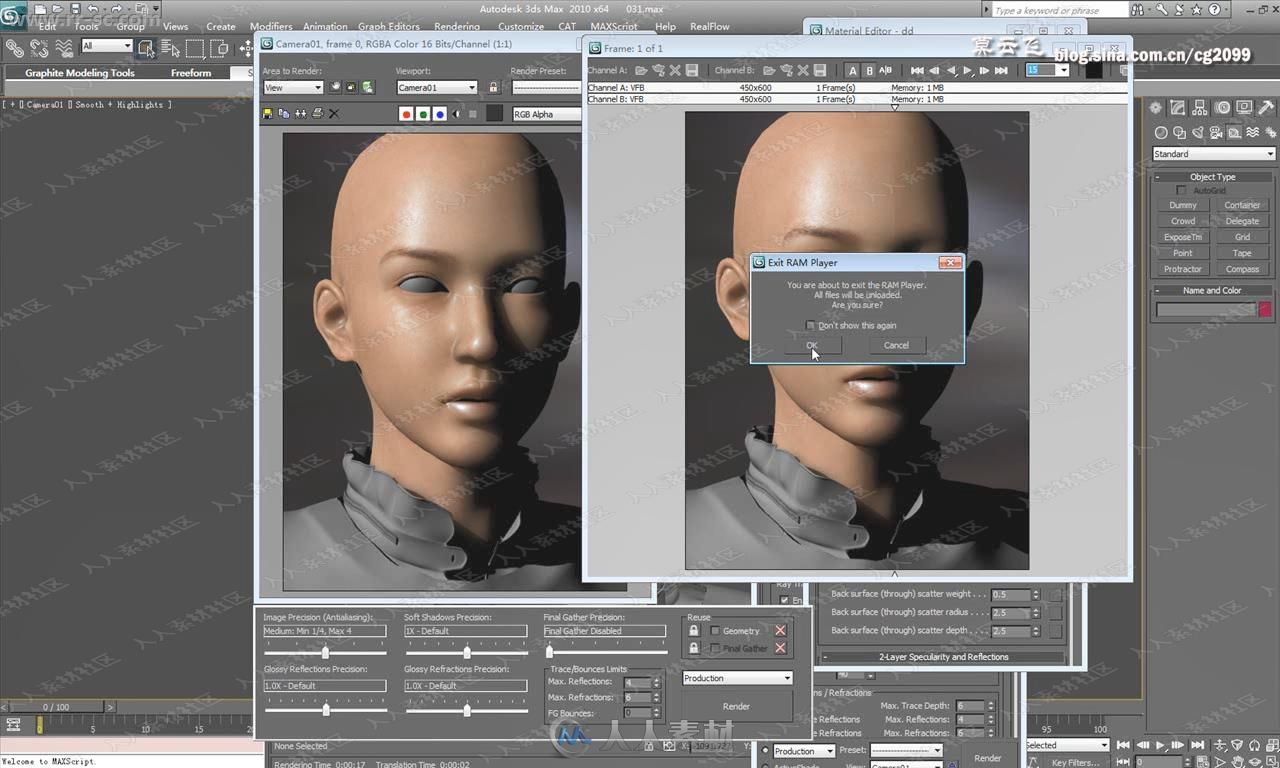Viewport: 1280px width, 768px height.
Task: Open Channel B file in RAM Player
Action: click(769, 70)
